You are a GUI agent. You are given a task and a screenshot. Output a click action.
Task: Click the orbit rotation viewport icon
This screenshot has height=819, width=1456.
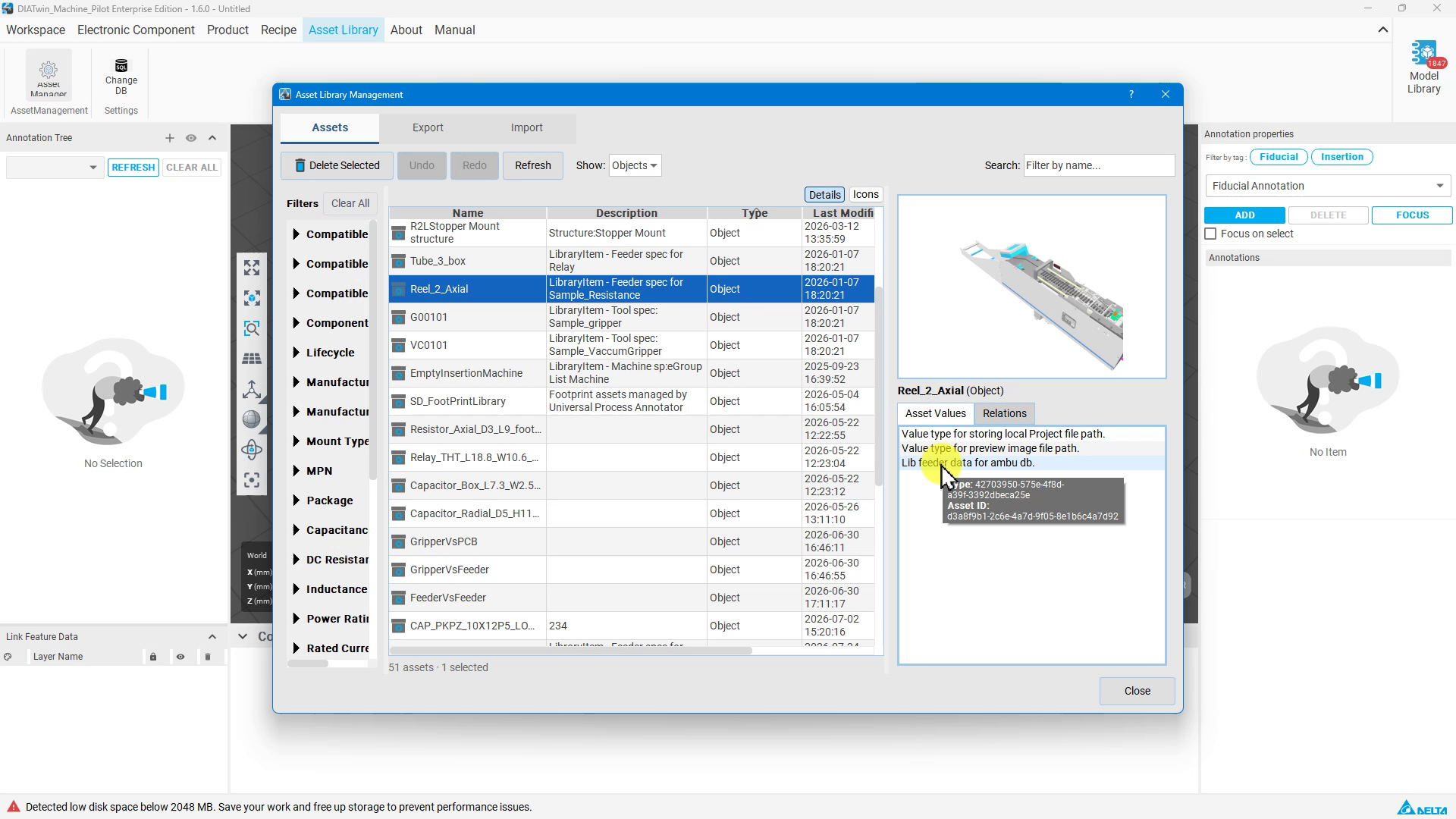tap(252, 450)
